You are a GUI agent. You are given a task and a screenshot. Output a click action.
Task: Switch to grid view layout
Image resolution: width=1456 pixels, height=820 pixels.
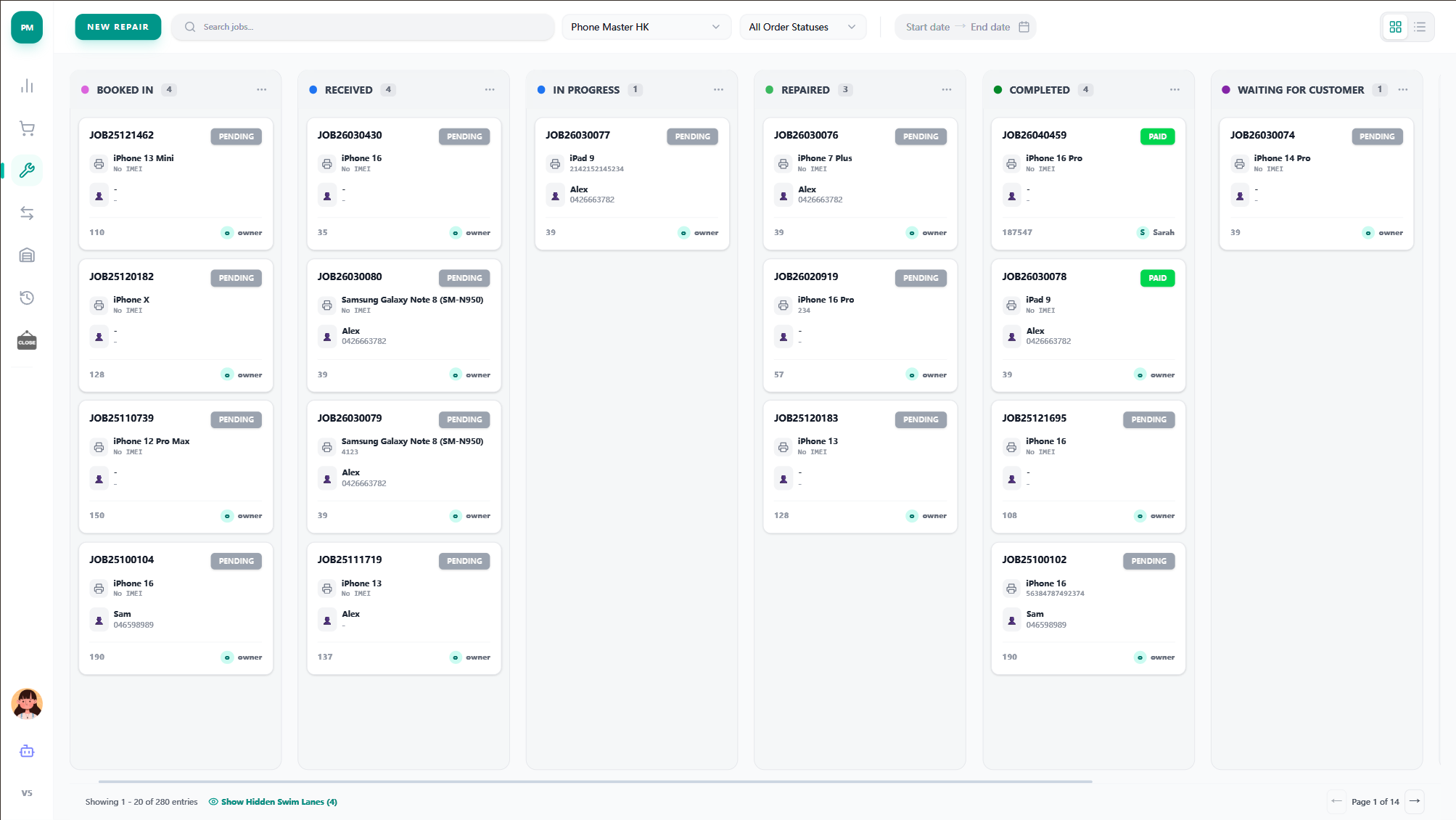(1394, 26)
